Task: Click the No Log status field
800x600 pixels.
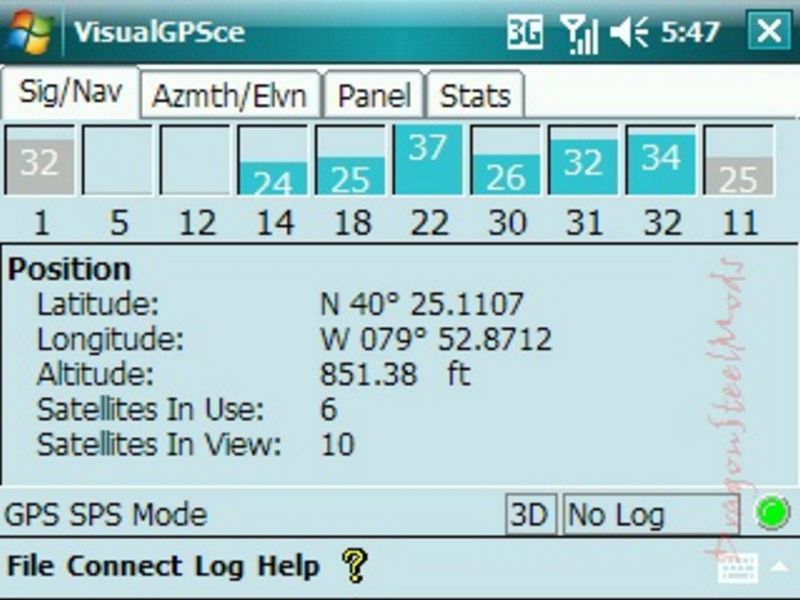Action: tap(654, 515)
